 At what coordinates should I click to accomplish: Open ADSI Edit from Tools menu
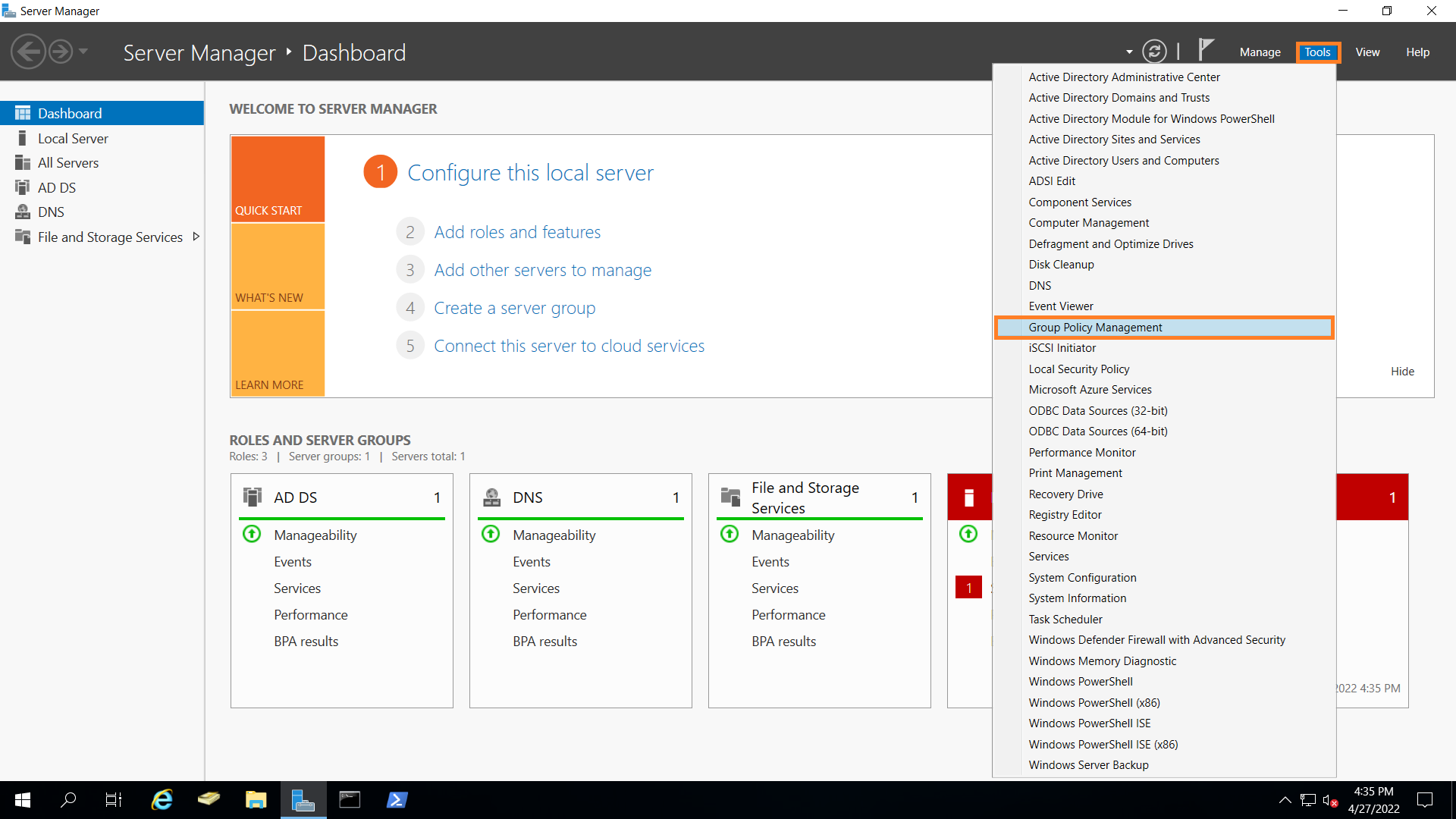pyautogui.click(x=1052, y=180)
